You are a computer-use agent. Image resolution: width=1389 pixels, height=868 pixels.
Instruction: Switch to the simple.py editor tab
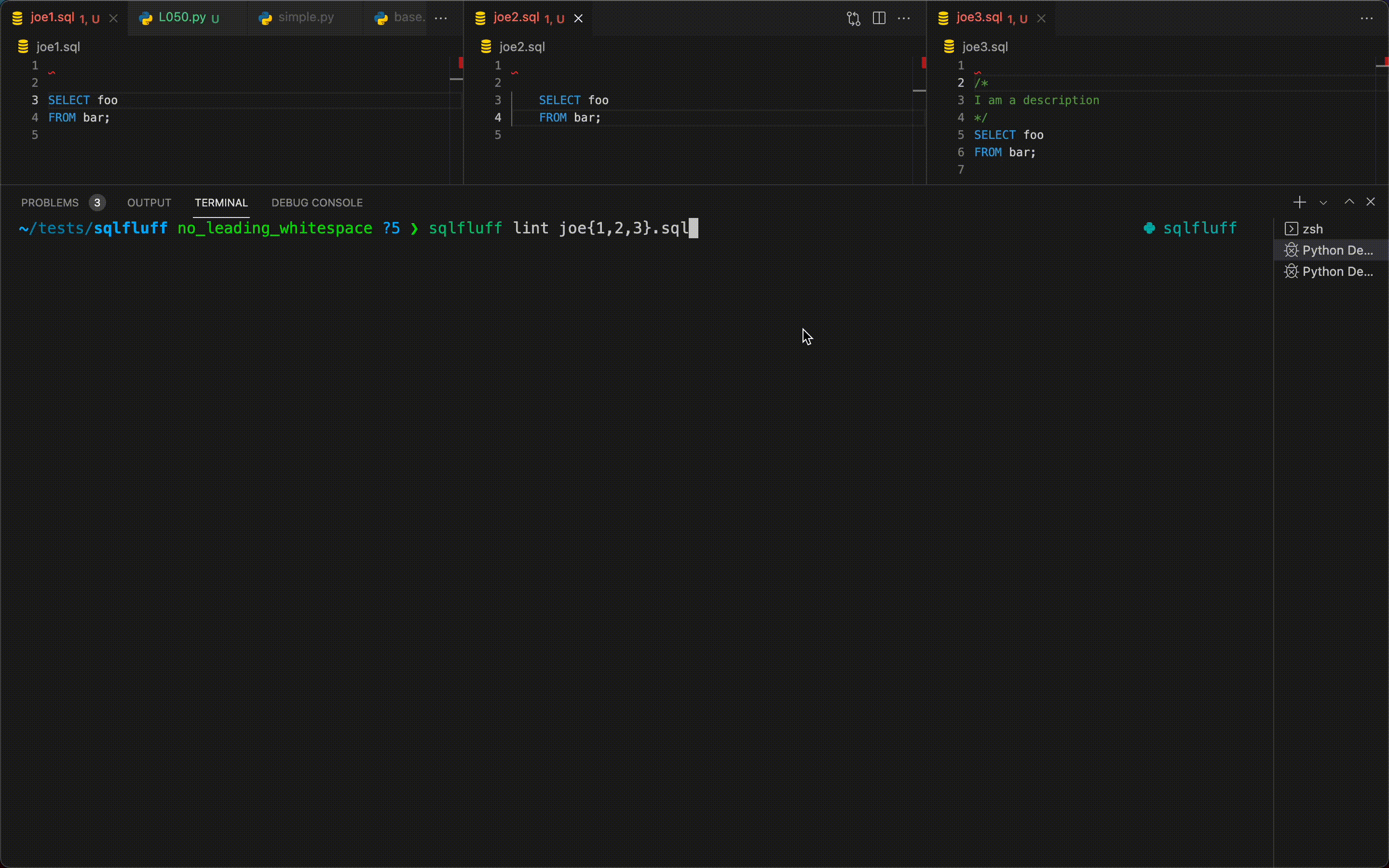[x=305, y=18]
